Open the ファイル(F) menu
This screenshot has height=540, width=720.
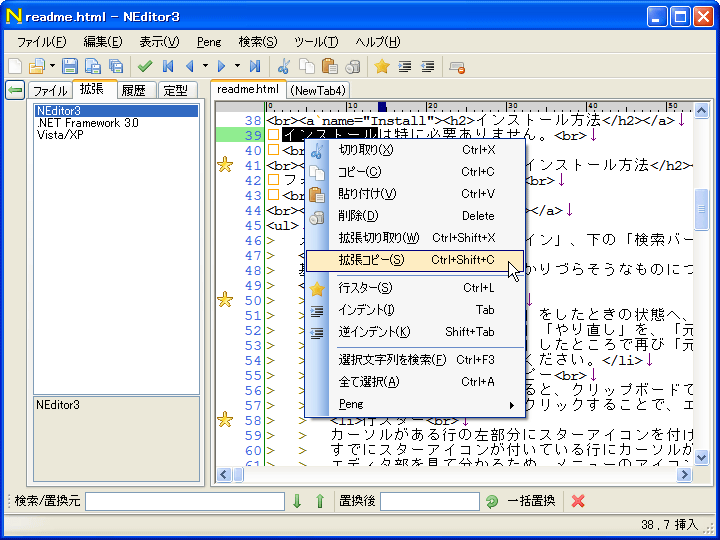[41, 42]
